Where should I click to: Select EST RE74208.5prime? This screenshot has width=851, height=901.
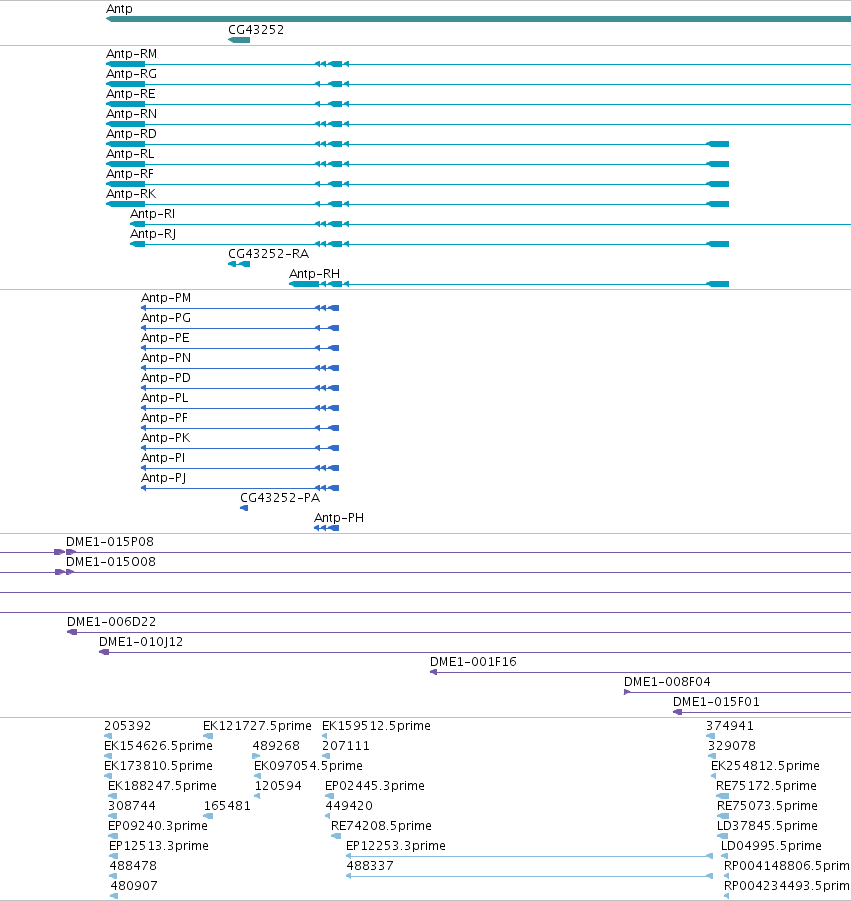tap(381, 826)
